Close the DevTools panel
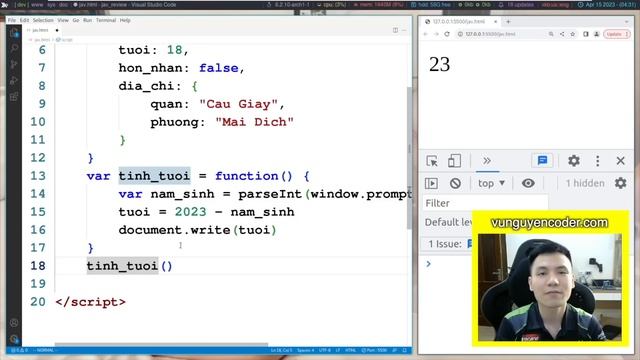The width and height of the screenshot is (640, 360). (620, 161)
